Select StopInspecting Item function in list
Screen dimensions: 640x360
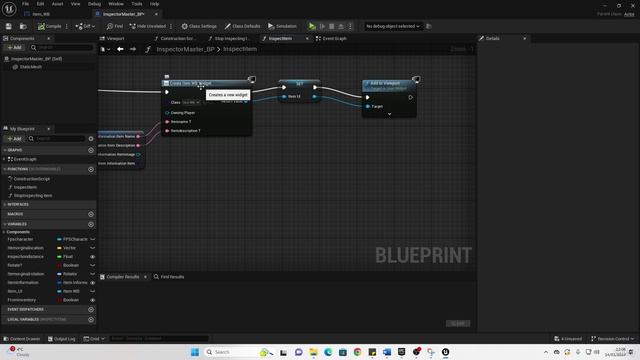tap(33, 196)
